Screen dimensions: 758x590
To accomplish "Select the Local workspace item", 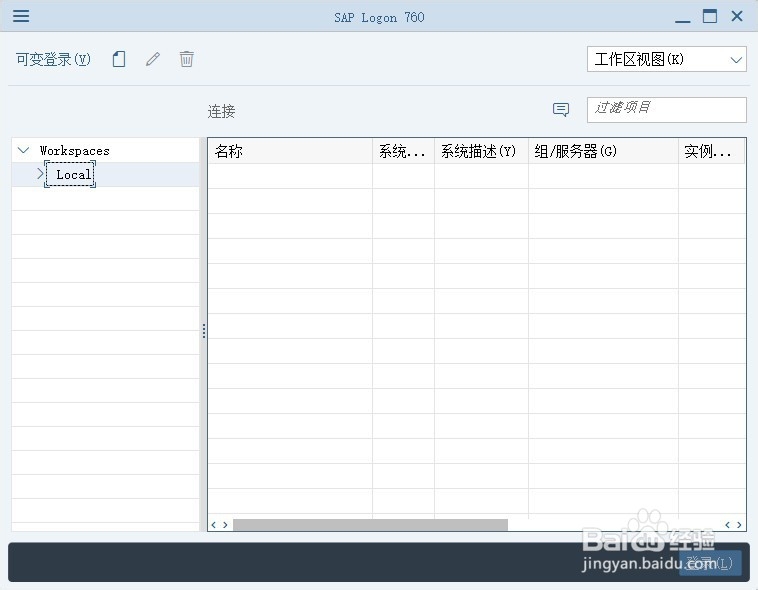I will 71,174.
